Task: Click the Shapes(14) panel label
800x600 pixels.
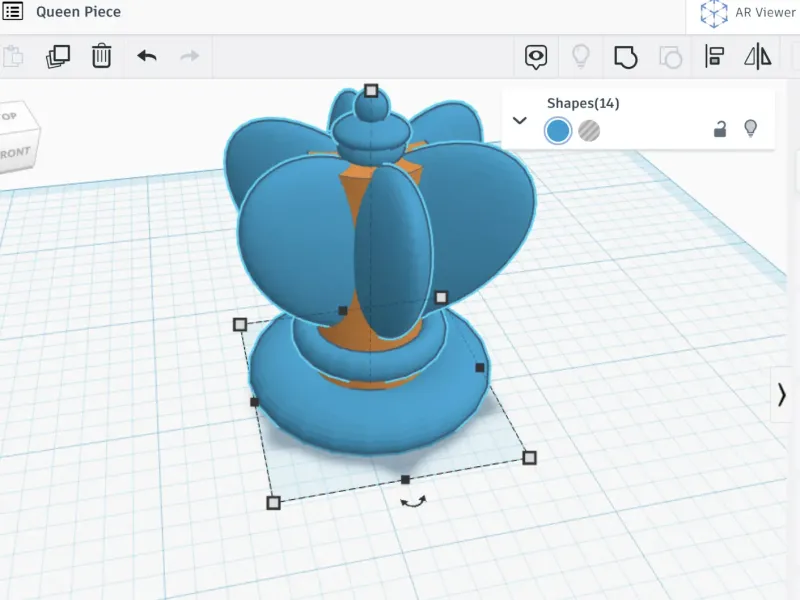Action: coord(583,104)
